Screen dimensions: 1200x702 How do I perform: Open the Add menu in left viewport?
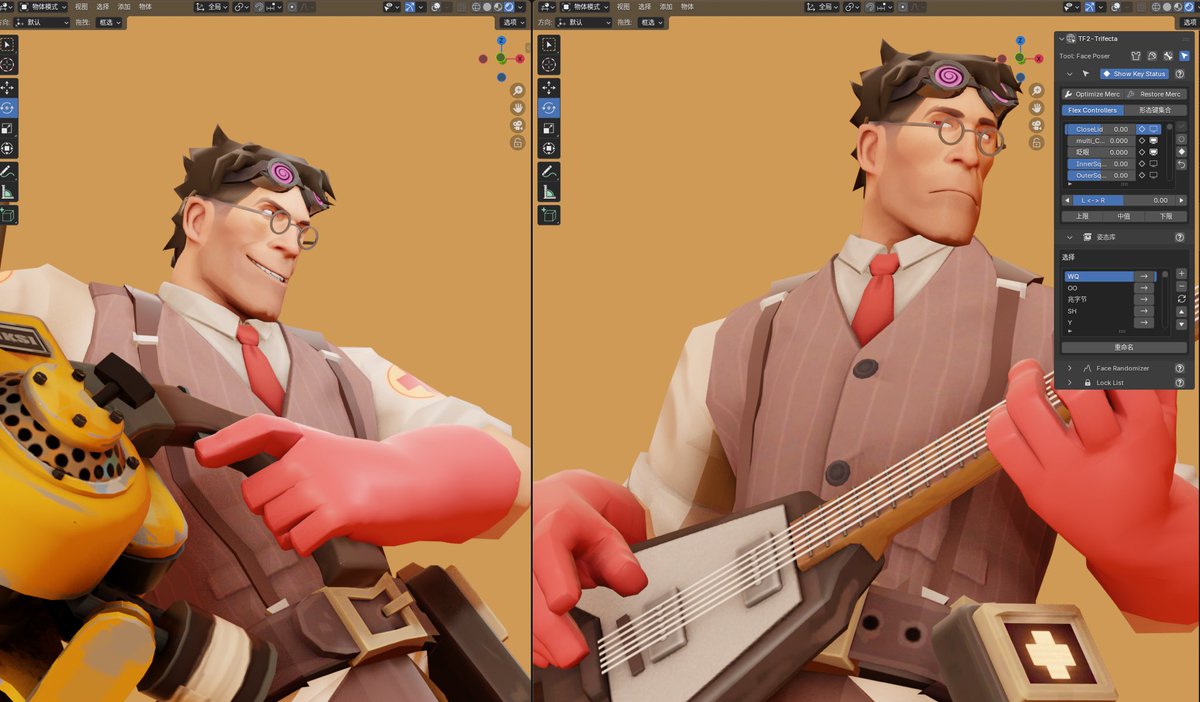pyautogui.click(x=124, y=6)
